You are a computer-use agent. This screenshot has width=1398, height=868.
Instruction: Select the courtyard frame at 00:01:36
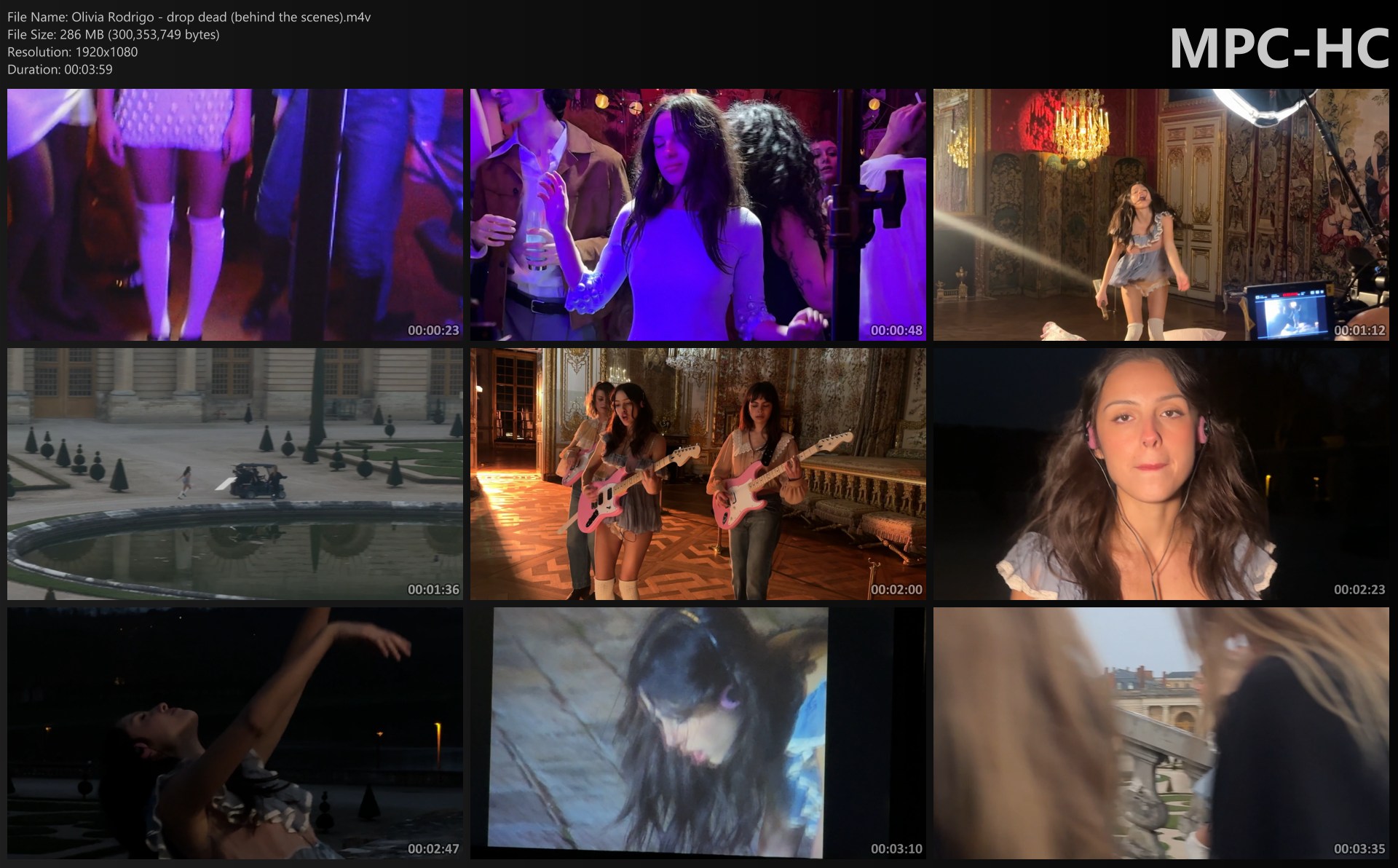235,474
